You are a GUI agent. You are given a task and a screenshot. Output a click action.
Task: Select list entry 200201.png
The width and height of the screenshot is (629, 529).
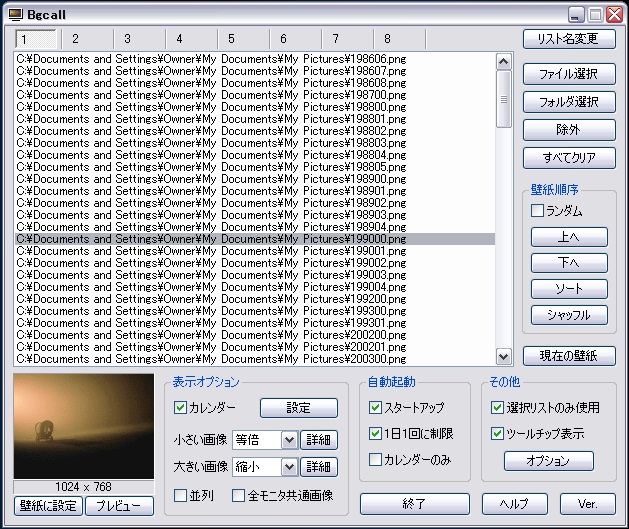[255, 347]
